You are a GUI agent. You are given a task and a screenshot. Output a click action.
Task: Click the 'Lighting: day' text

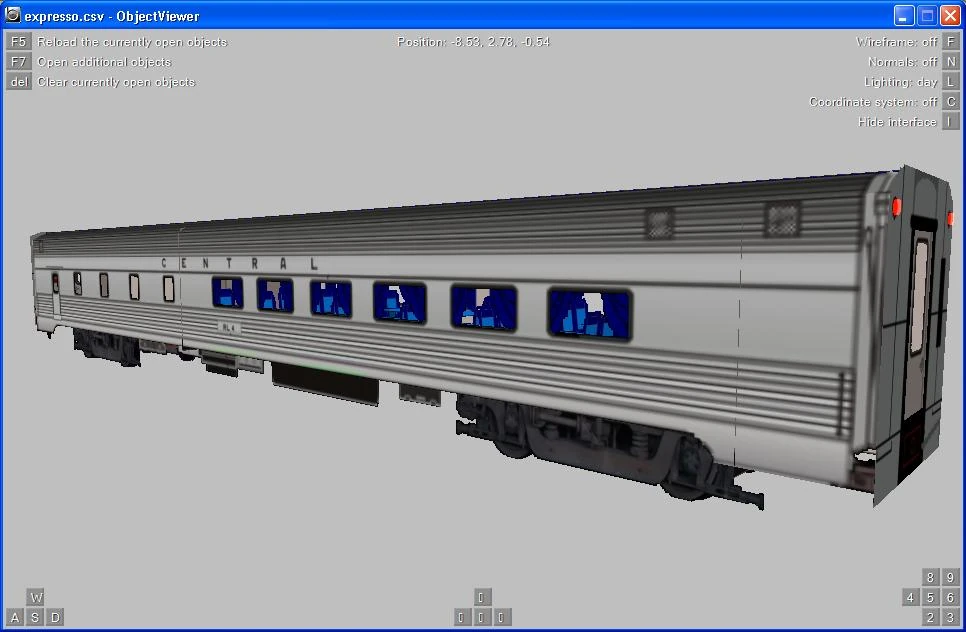[901, 82]
